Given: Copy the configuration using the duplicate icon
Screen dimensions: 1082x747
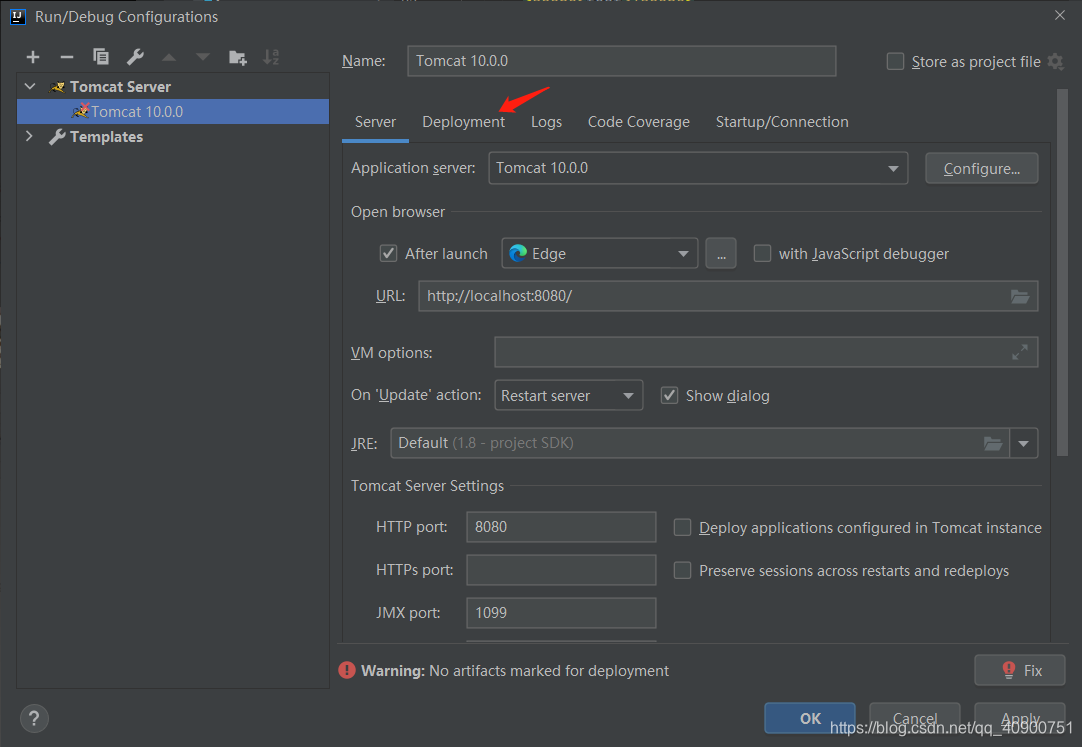Looking at the screenshot, I should point(101,57).
